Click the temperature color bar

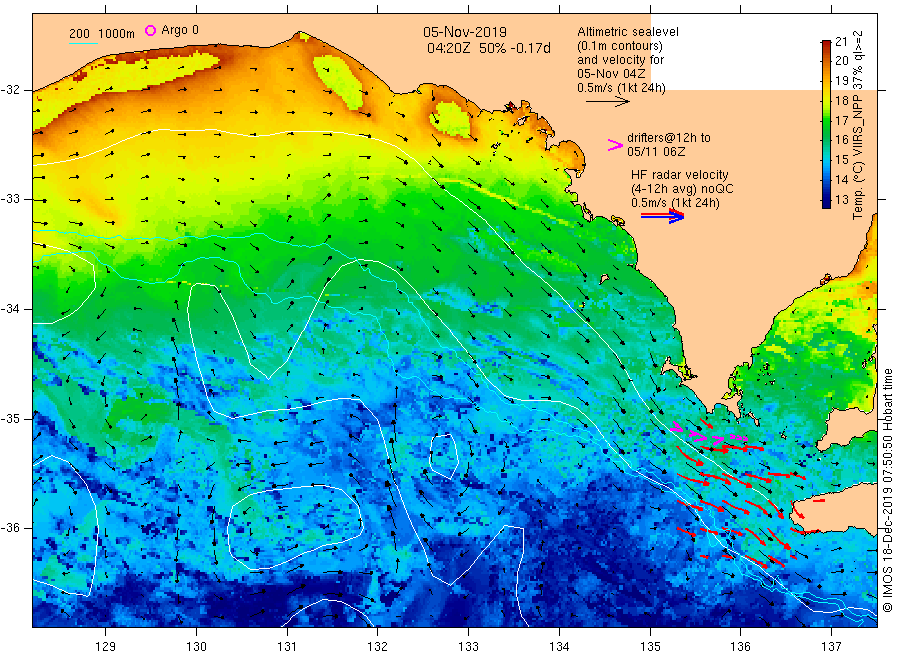tap(826, 123)
